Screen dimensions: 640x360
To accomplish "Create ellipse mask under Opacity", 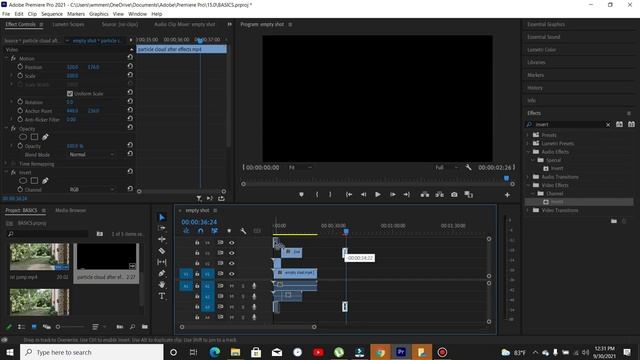I will coord(23,137).
